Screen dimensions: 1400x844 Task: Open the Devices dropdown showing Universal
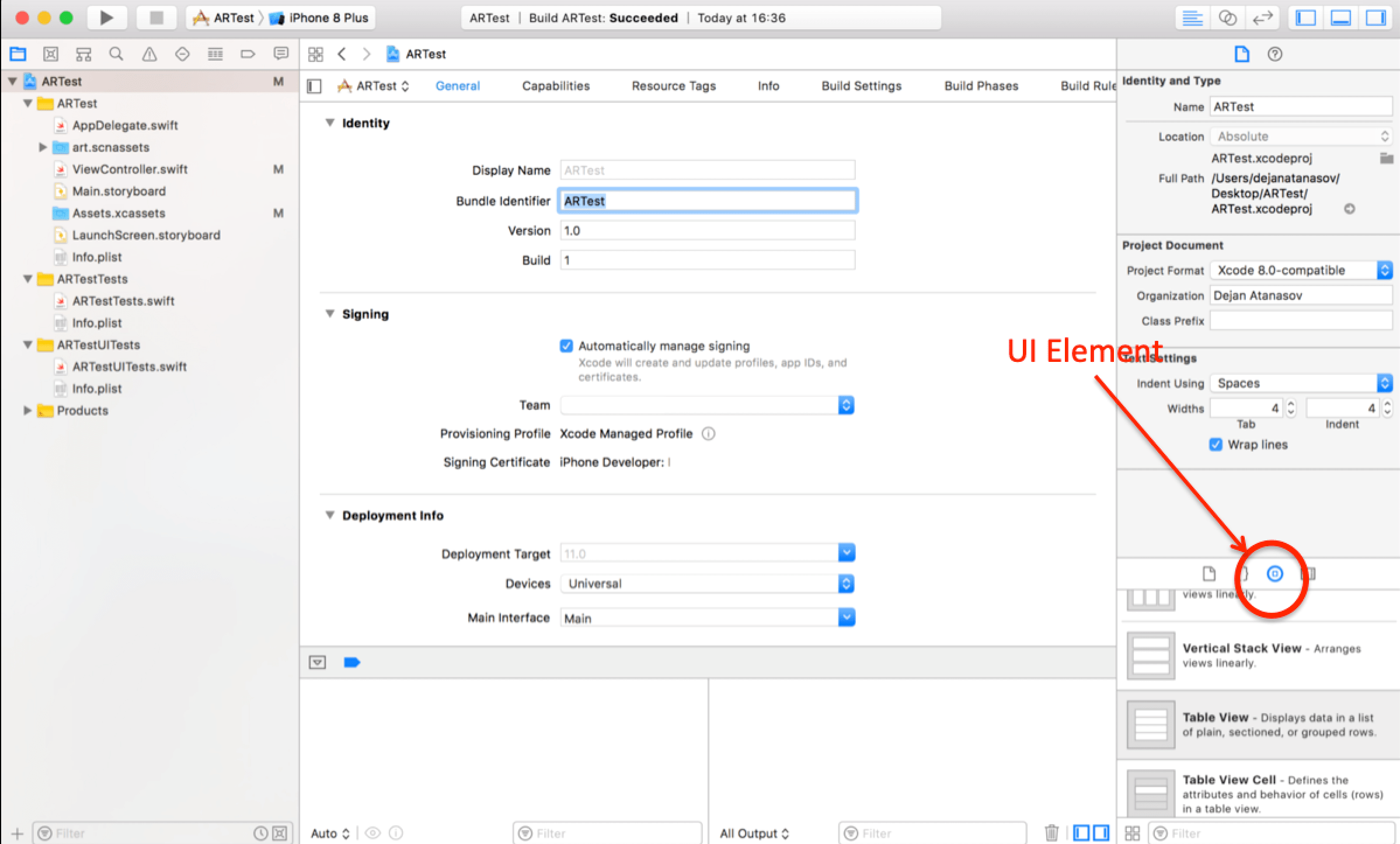click(845, 583)
